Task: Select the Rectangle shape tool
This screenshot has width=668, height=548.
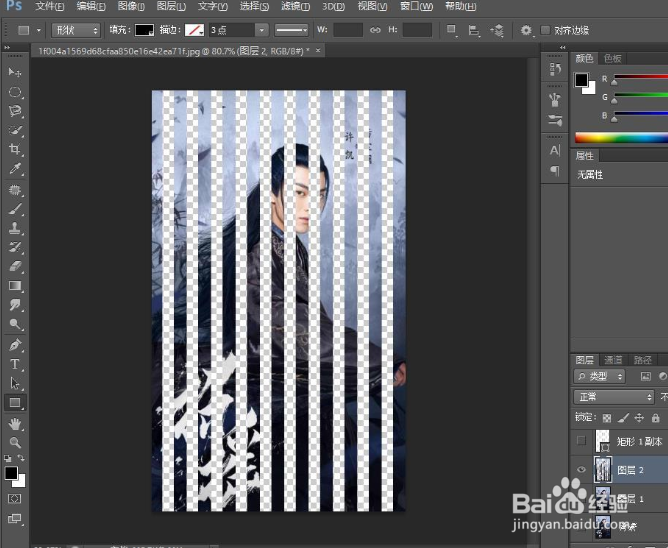Action: pos(14,403)
